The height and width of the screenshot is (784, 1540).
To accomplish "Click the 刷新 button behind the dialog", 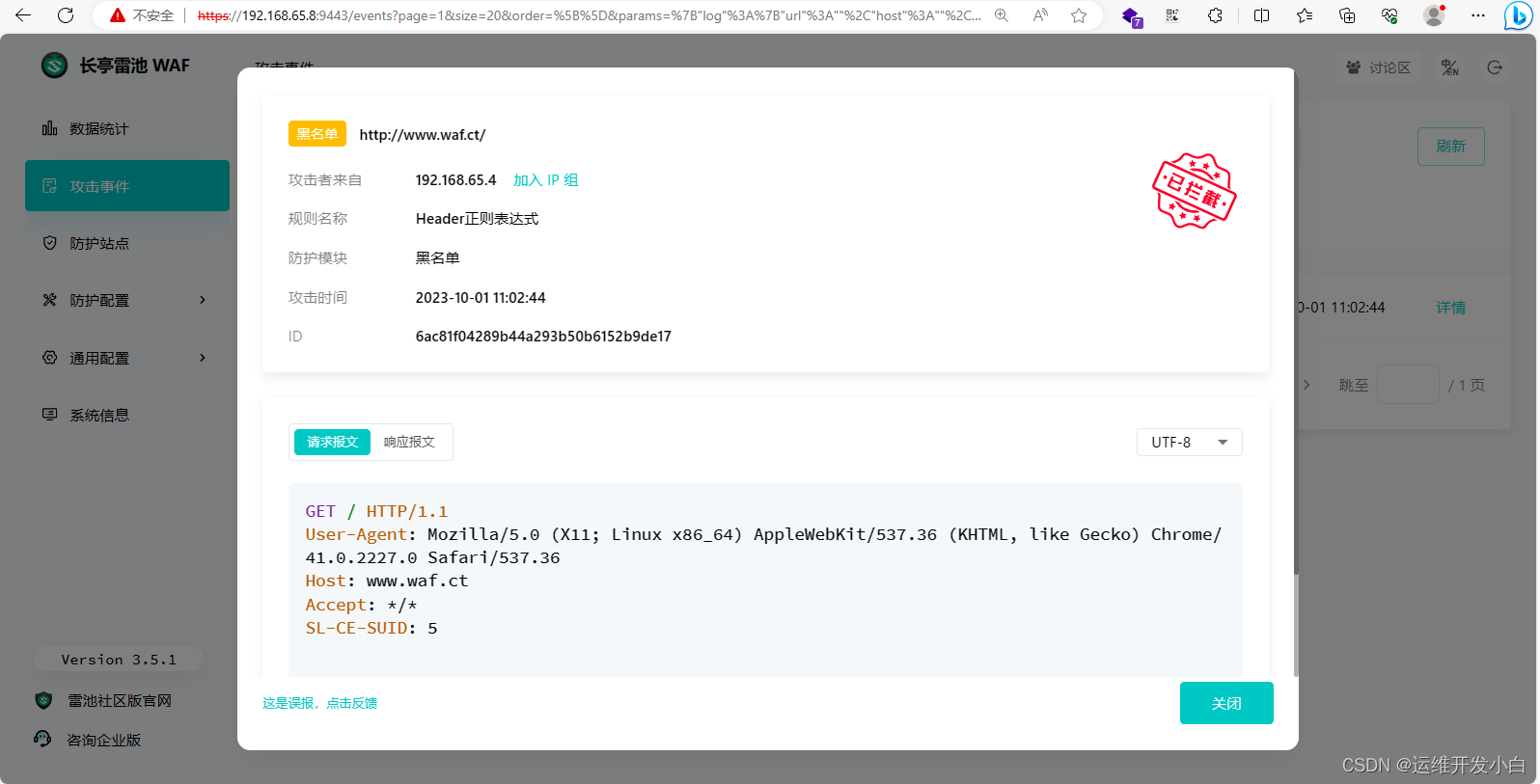I will tap(1450, 147).
